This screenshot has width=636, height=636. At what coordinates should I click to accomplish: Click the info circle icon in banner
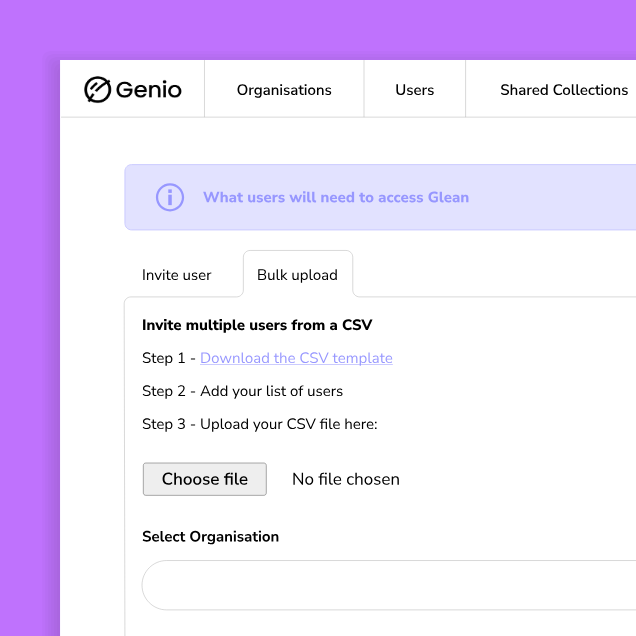[x=170, y=197]
